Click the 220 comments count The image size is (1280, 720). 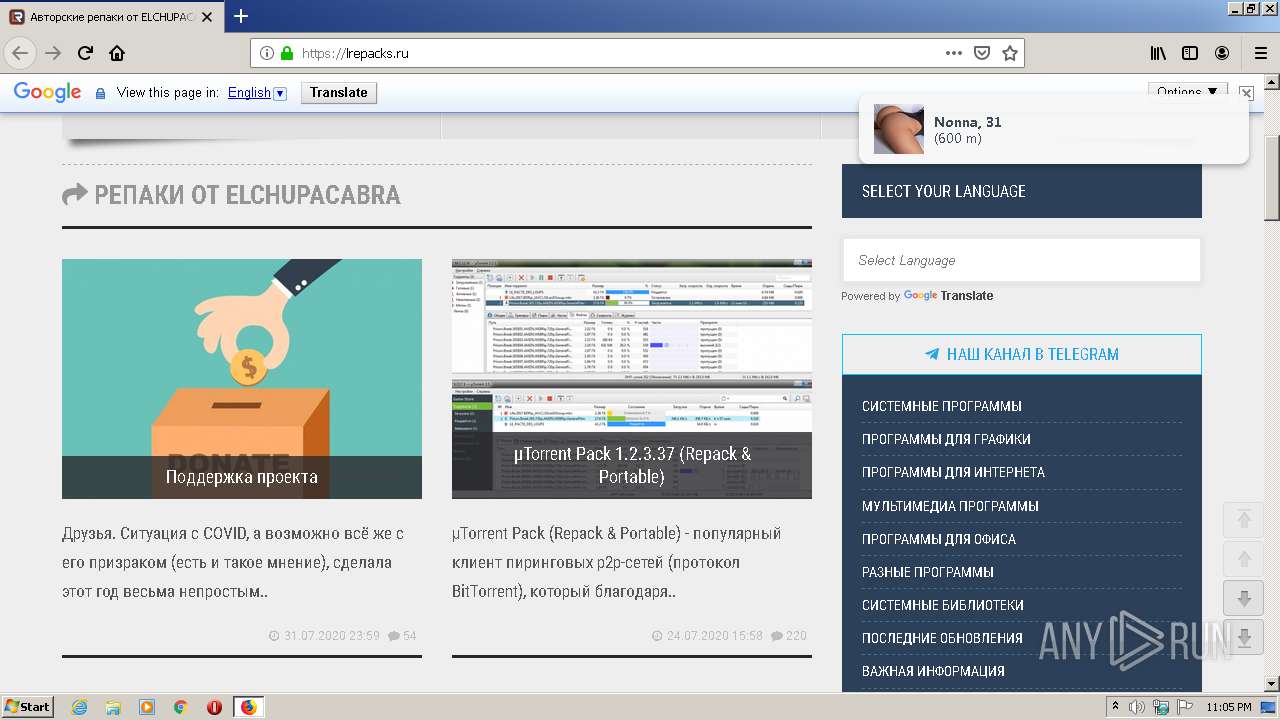tap(788, 635)
